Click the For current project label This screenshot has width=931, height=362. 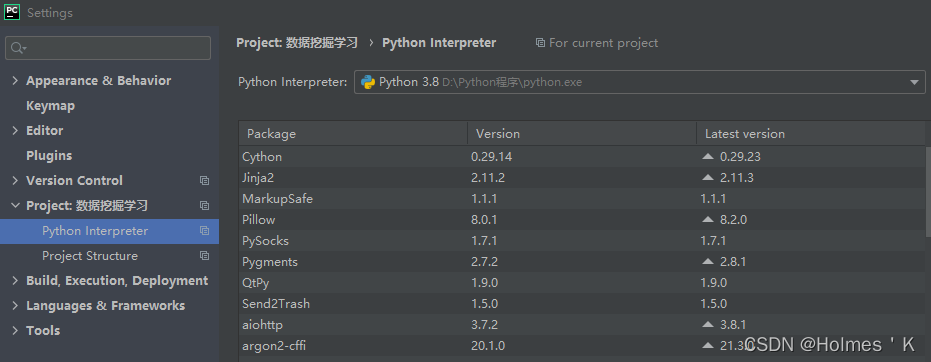click(603, 43)
